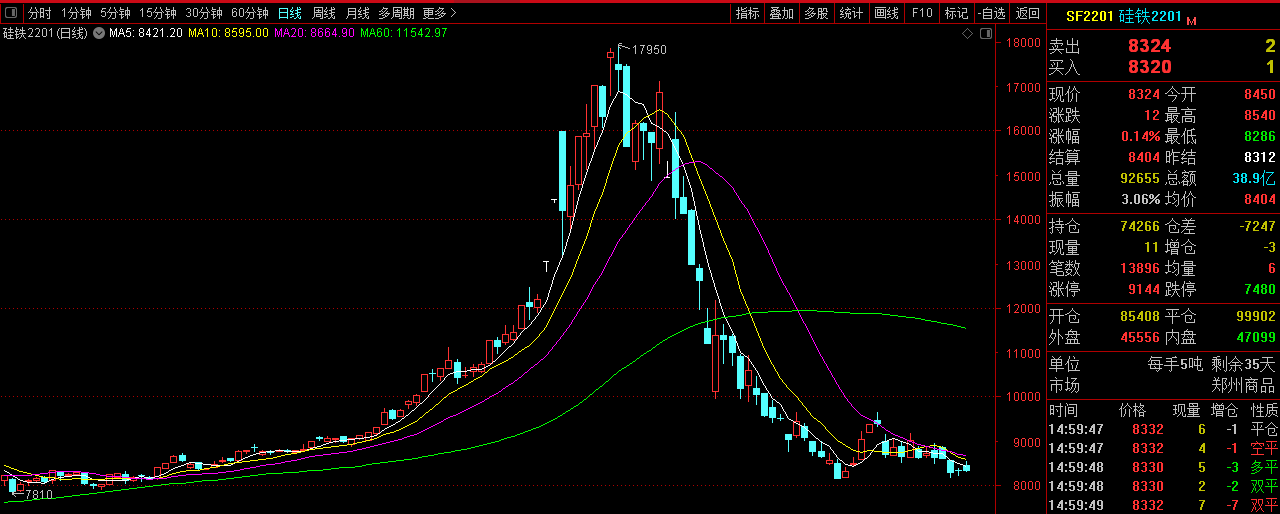1280x514 pixels.
Task: Select the 60分钟 period tab
Action: pos(249,13)
